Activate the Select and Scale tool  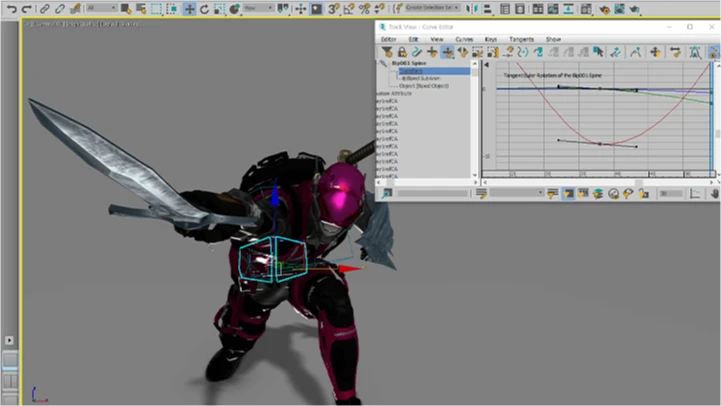pyautogui.click(x=220, y=8)
